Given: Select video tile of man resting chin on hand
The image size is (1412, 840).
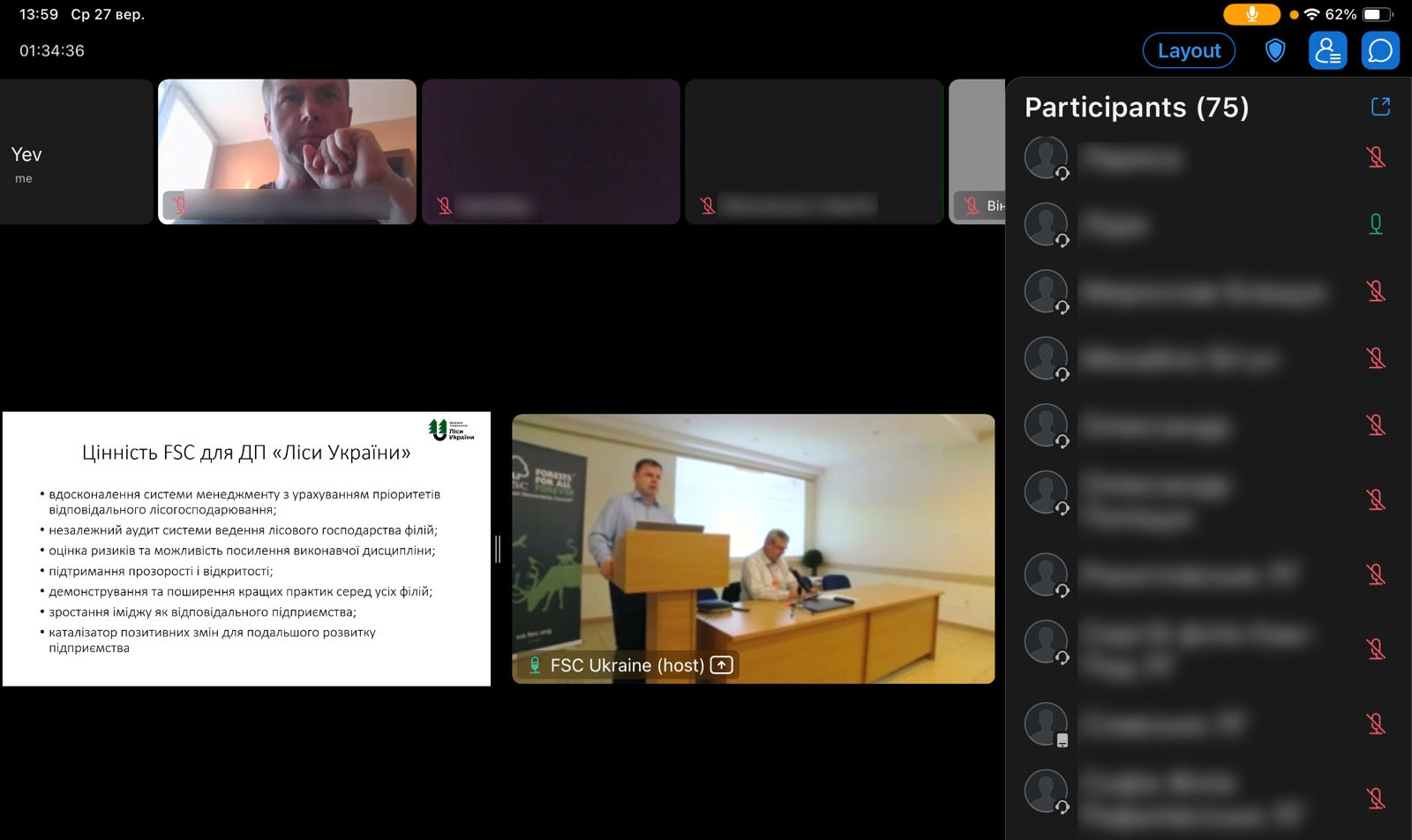Looking at the screenshot, I should 287,152.
